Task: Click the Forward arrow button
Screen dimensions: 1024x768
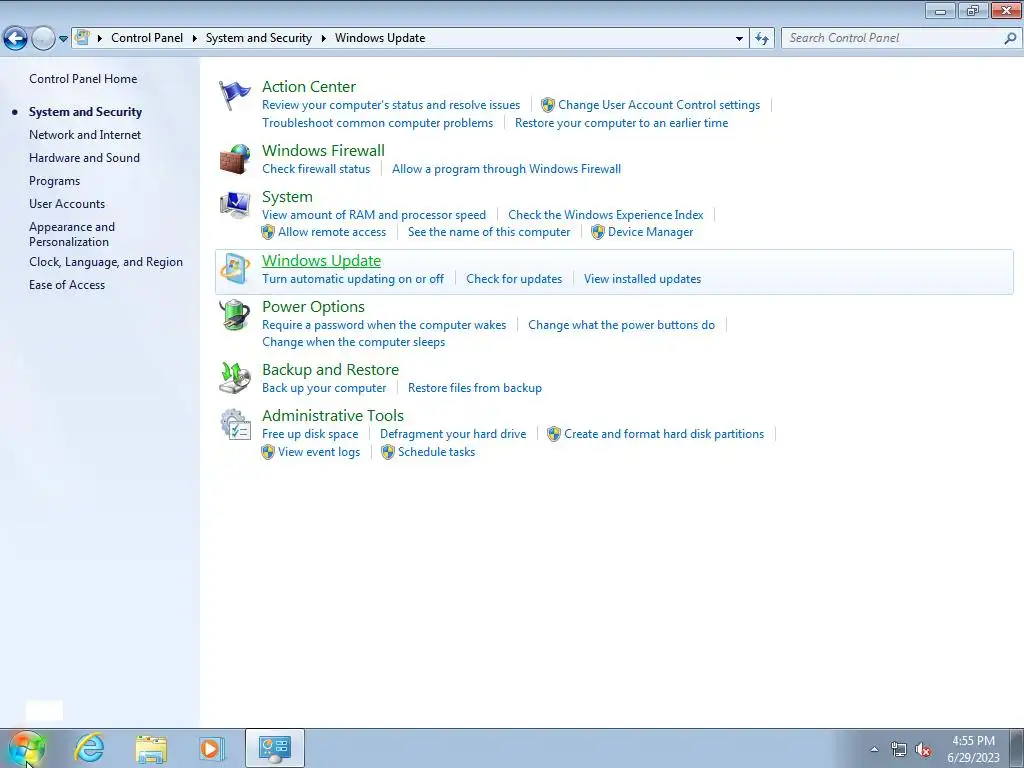Action: [x=43, y=38]
